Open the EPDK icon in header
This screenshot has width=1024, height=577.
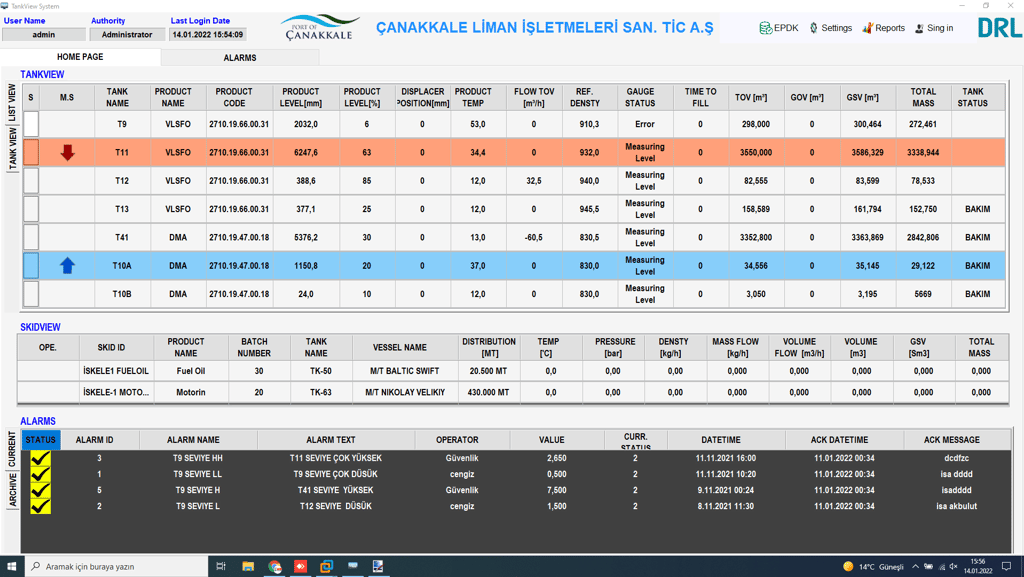tap(765, 28)
